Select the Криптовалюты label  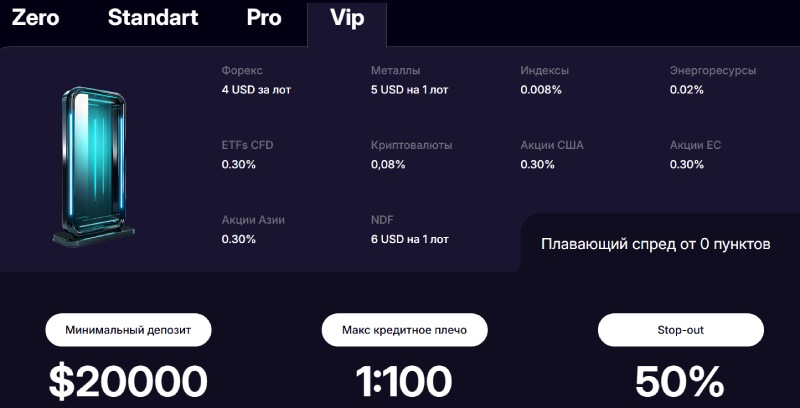point(411,145)
